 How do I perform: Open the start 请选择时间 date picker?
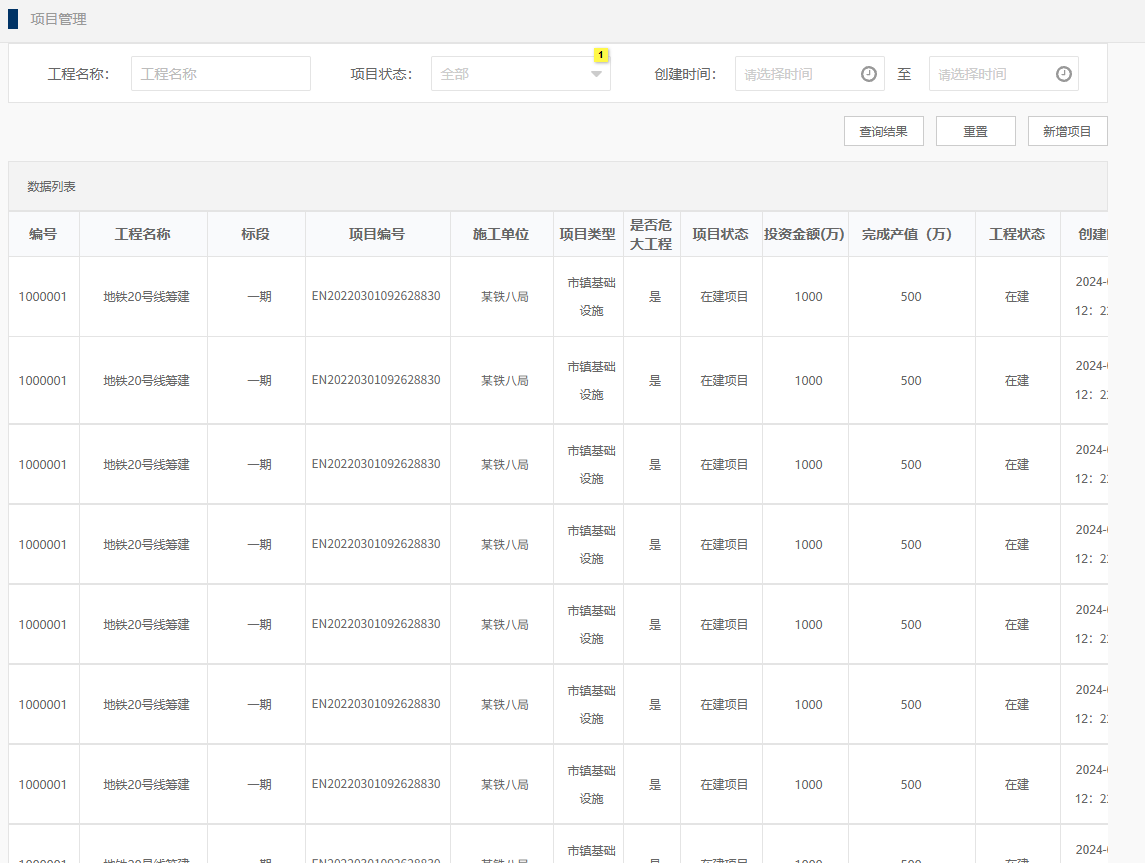pos(798,74)
